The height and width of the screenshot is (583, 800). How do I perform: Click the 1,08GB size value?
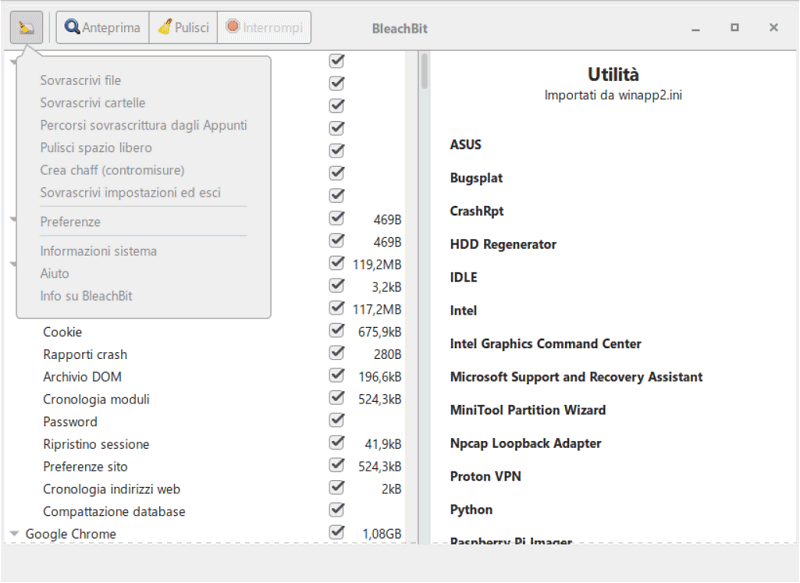[382, 534]
